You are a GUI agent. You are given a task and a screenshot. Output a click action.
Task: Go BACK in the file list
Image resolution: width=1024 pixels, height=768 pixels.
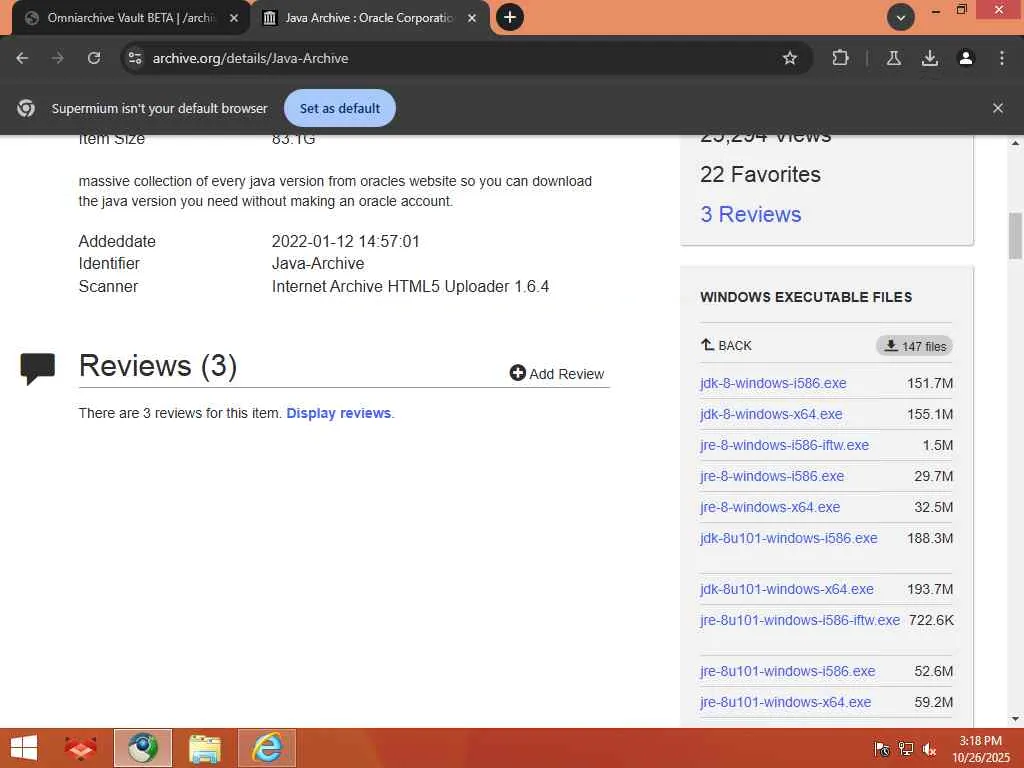(x=726, y=345)
